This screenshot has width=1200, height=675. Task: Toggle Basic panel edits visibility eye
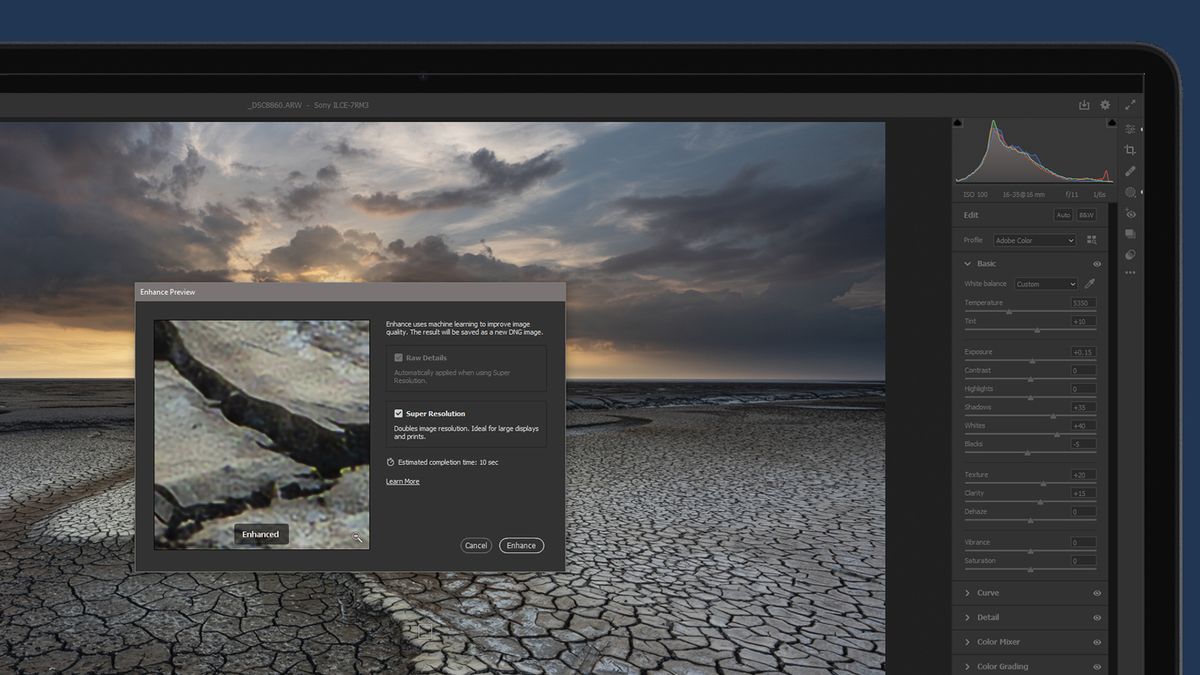pos(1097,264)
